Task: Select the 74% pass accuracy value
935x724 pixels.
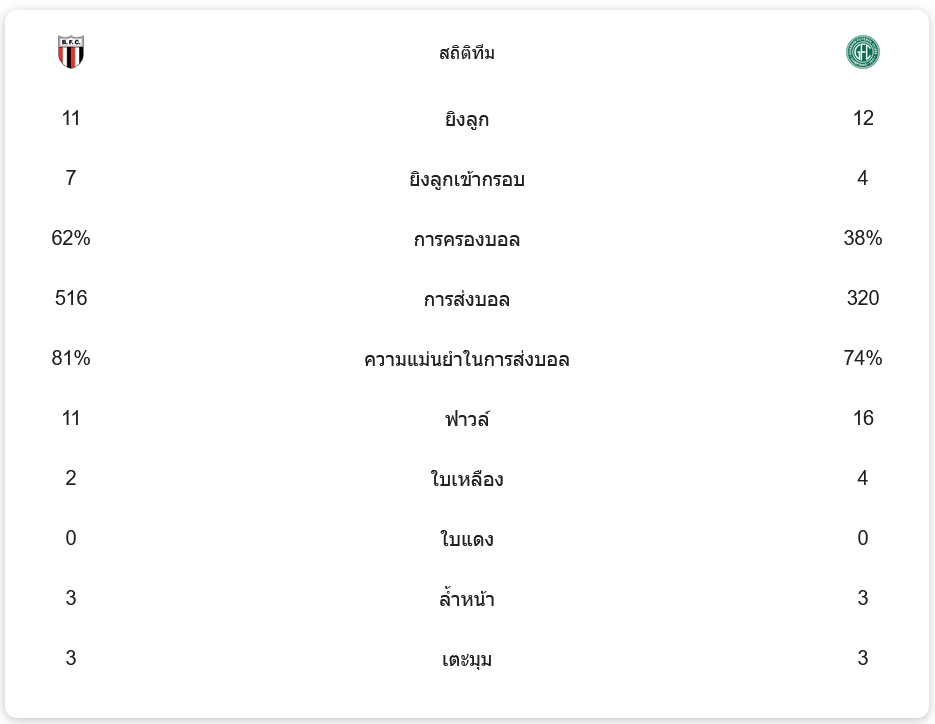Action: pos(863,358)
